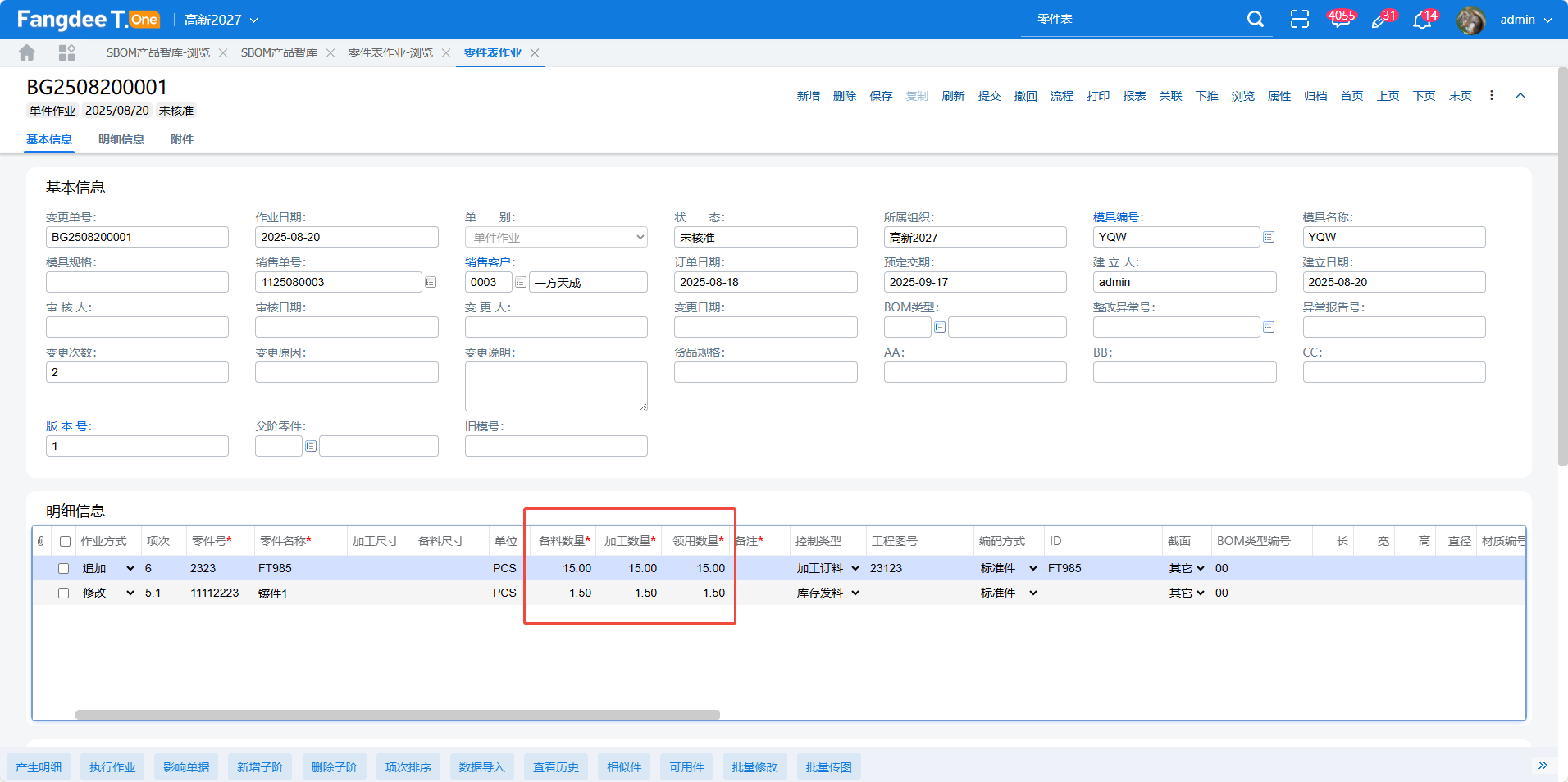Check the box for row 镶件1
Screen dimensions: 1568x782
coord(63,593)
